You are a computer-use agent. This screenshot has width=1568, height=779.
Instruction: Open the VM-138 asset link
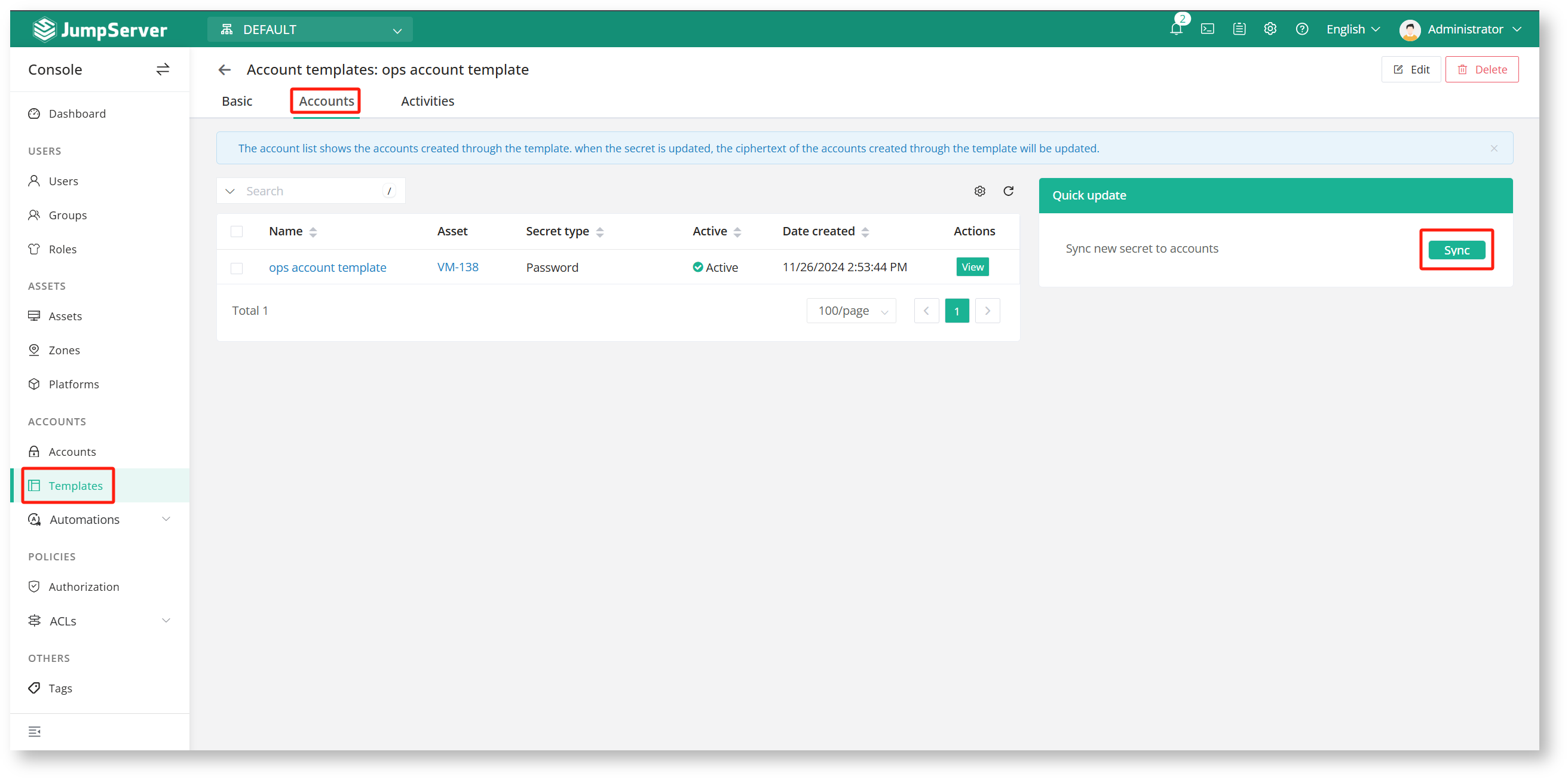click(x=458, y=267)
